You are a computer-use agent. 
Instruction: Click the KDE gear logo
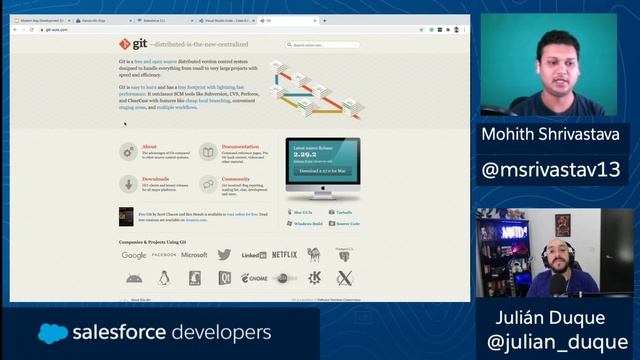point(314,278)
